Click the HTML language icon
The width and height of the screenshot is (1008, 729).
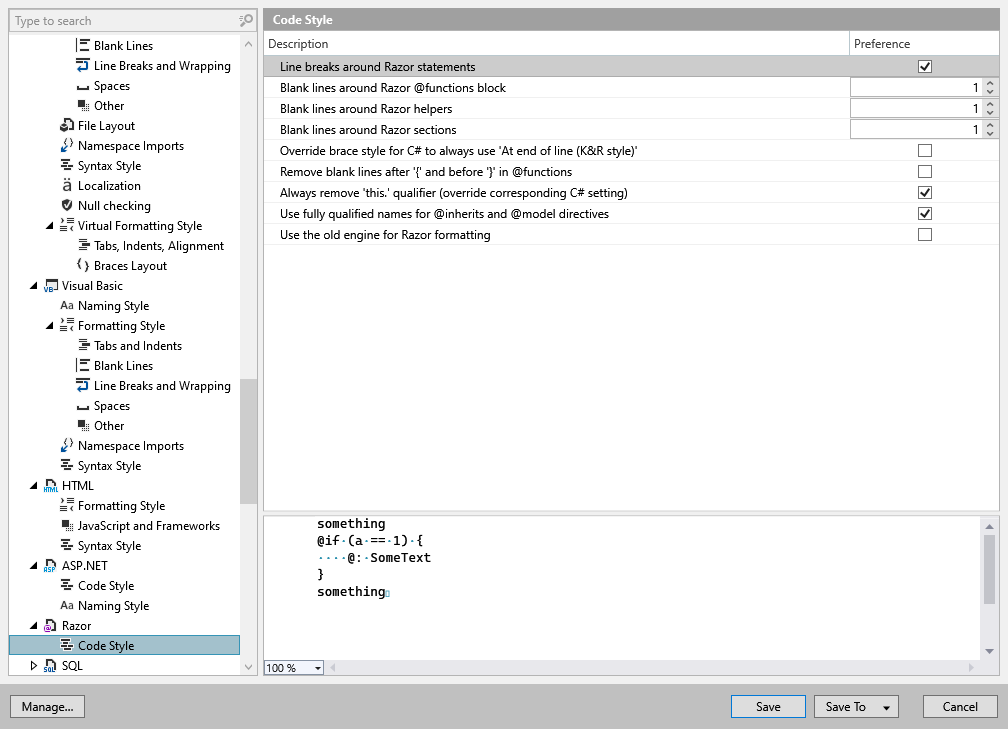pyautogui.click(x=51, y=485)
